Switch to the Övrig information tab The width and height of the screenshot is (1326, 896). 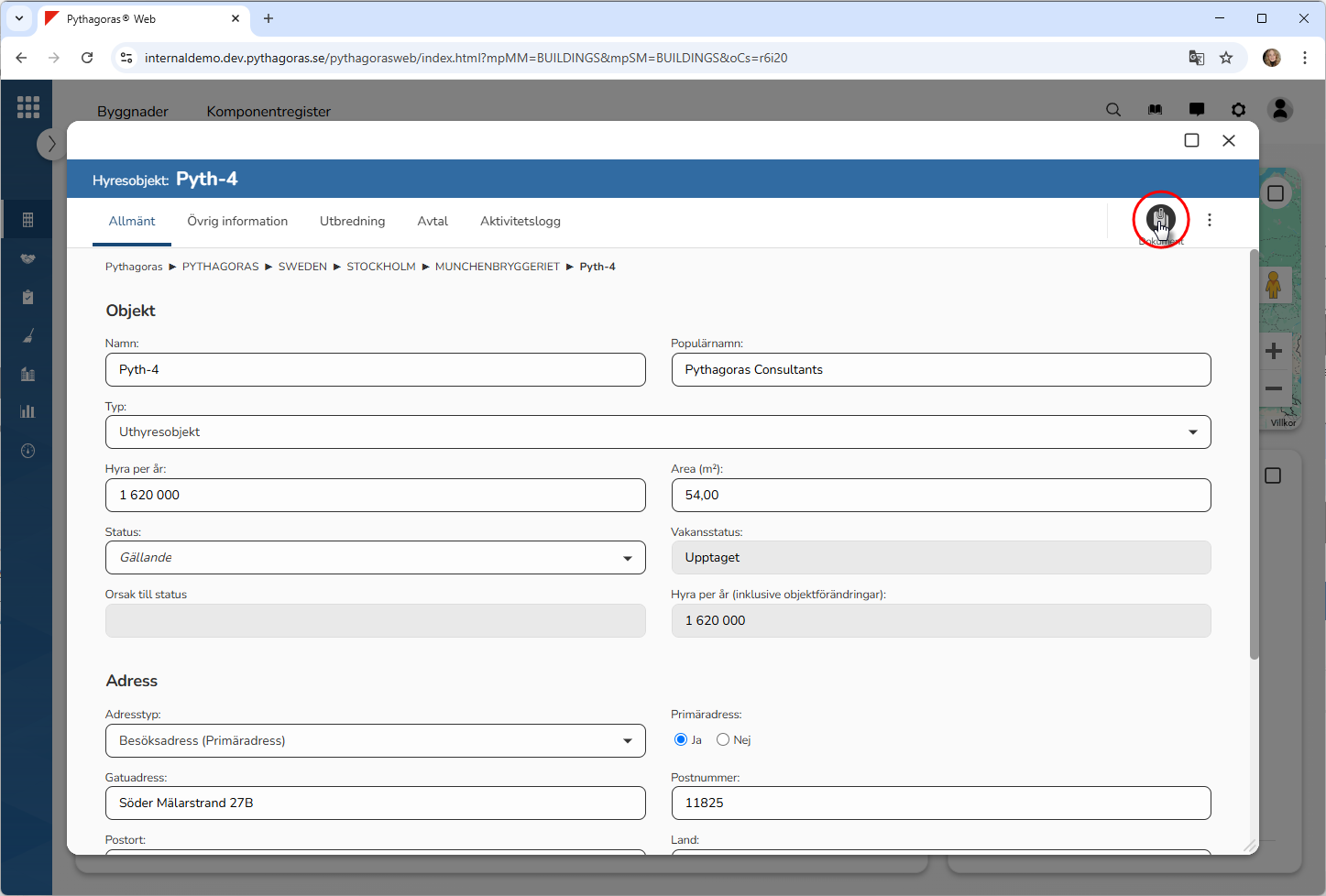[237, 222]
